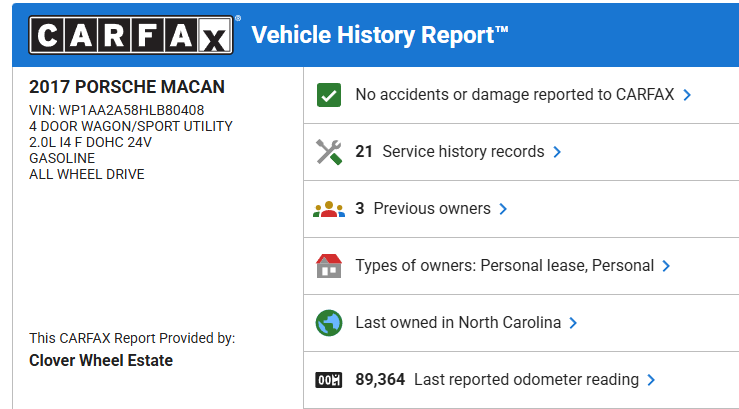
Task: Click the wrench and screwdriver service icon
Action: [x=329, y=152]
